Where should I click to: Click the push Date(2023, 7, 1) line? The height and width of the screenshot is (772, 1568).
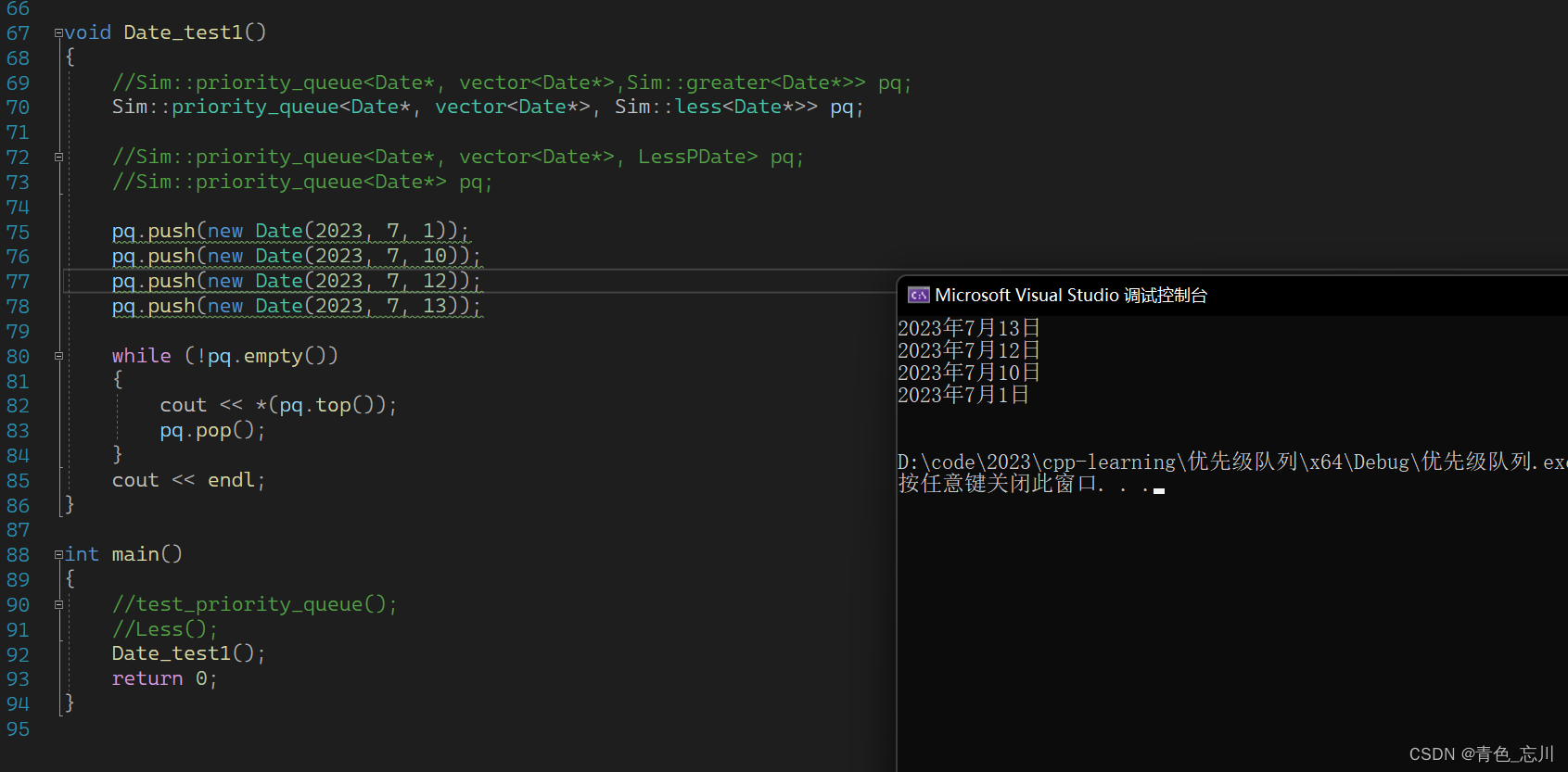pyautogui.click(x=291, y=231)
